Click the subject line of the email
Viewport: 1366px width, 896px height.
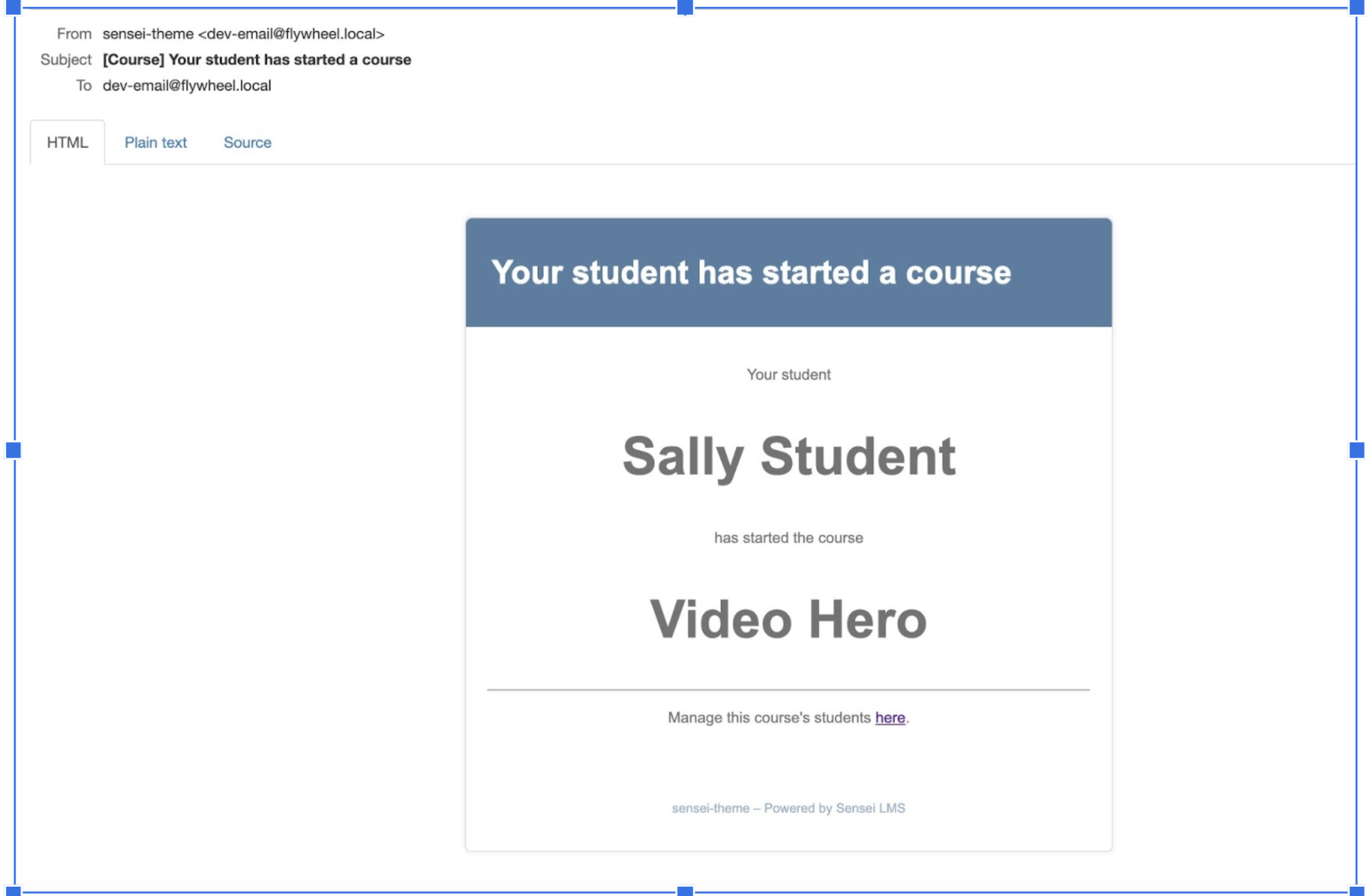(x=257, y=59)
